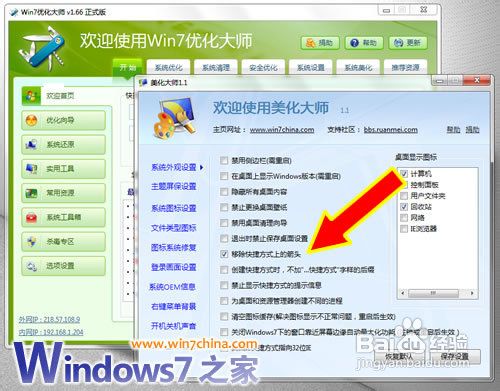
Task: Click 外网IP: 218.57.108.9 link
Action: tap(49, 319)
